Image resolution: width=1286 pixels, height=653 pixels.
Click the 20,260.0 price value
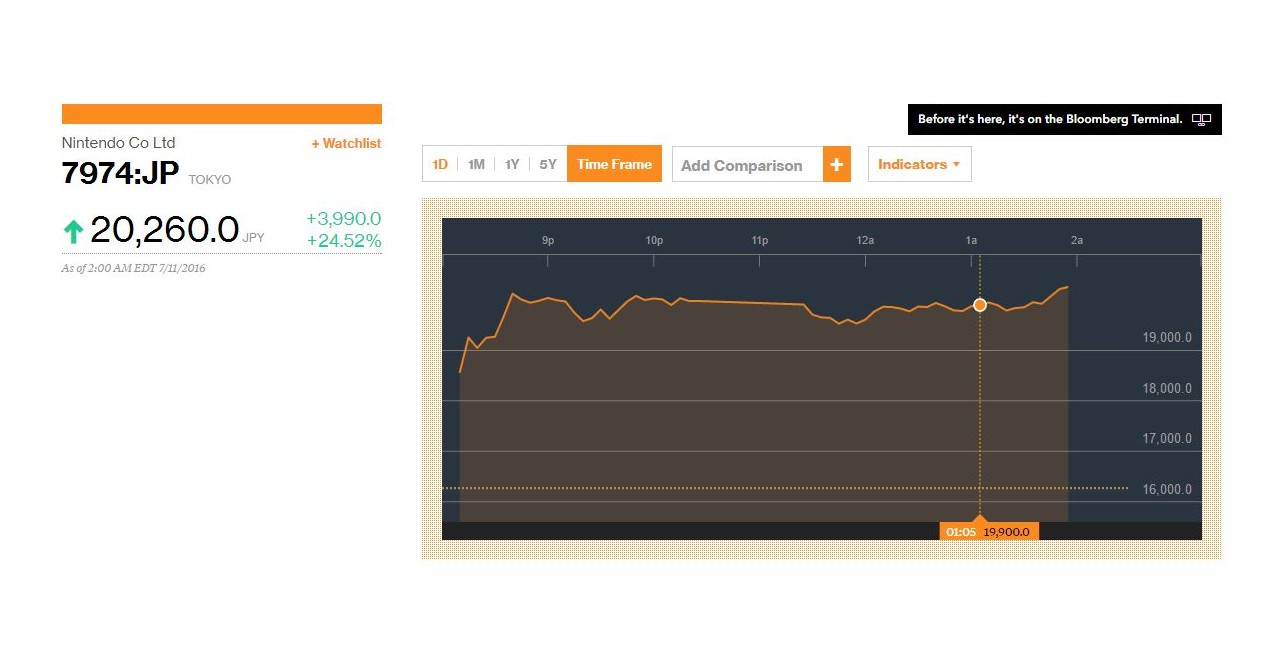pyautogui.click(x=164, y=231)
